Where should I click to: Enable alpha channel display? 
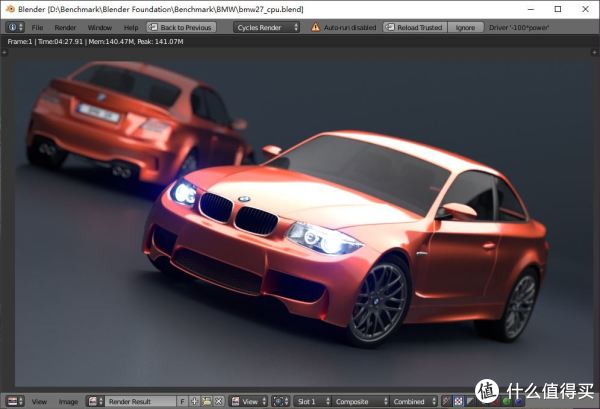click(470, 401)
